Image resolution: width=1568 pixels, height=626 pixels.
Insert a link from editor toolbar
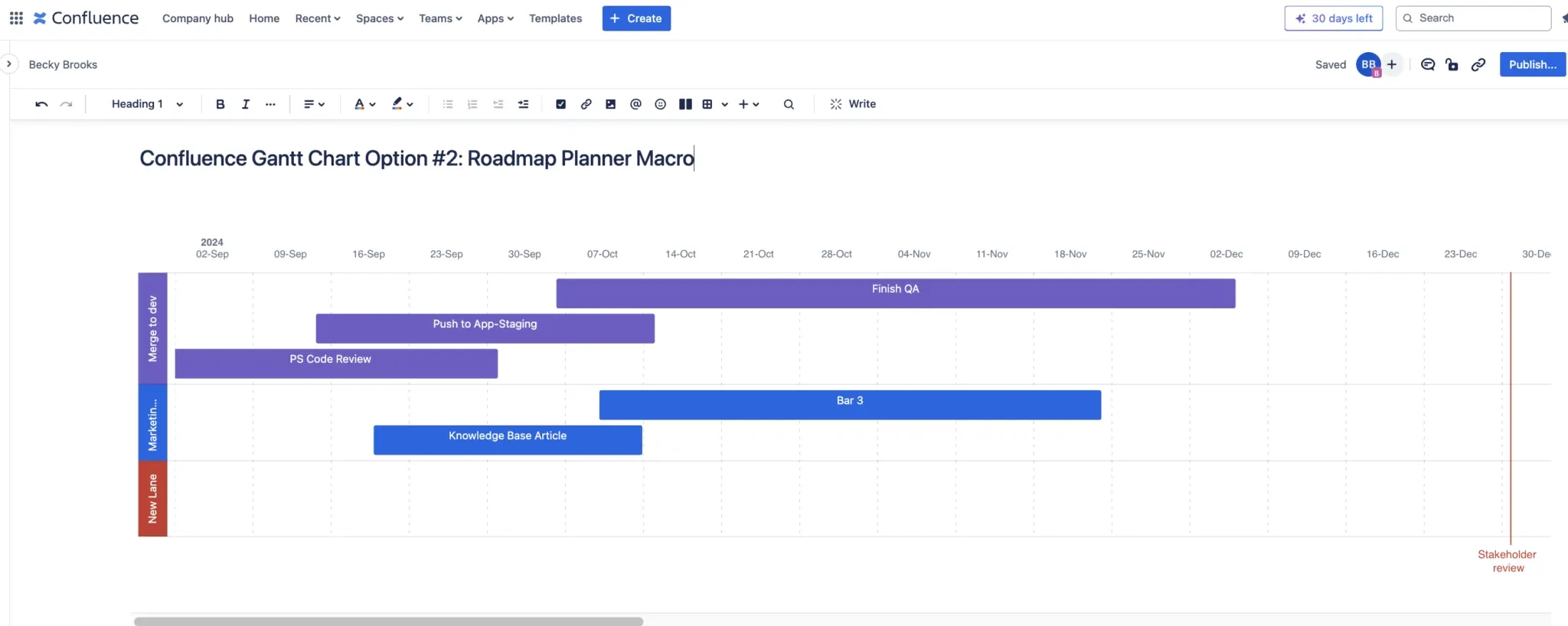point(586,104)
